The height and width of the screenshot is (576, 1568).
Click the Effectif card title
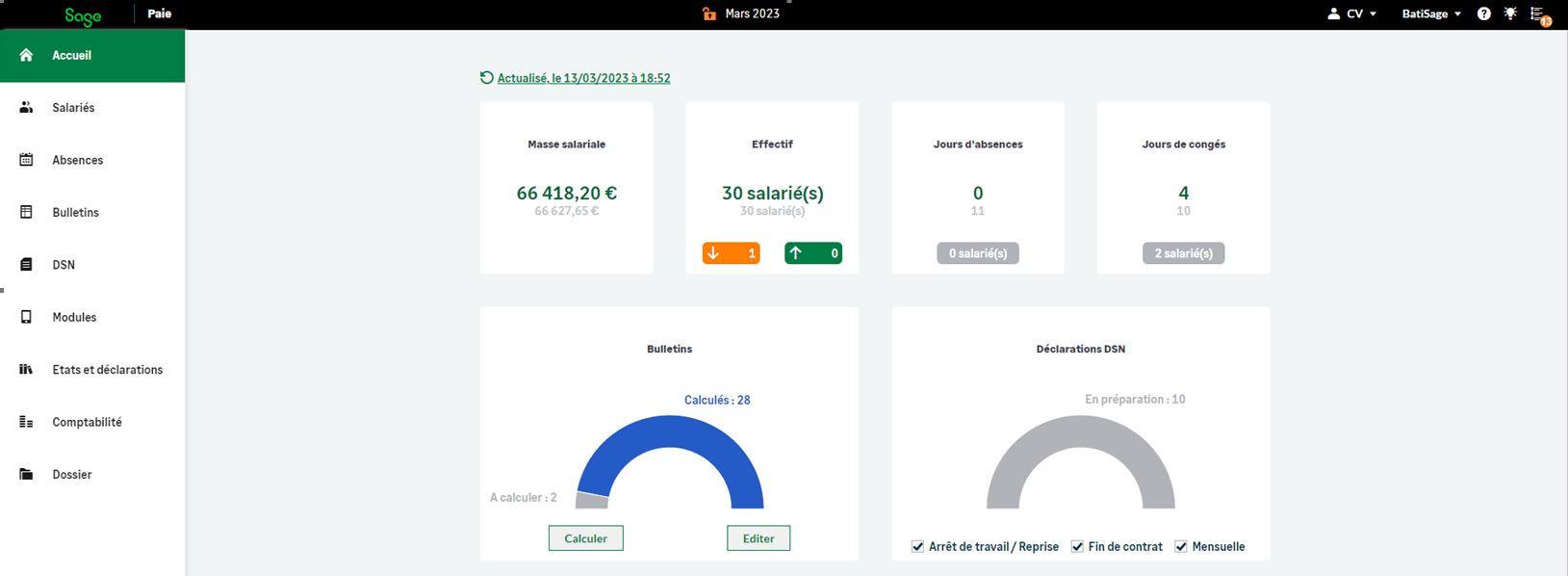[x=772, y=144]
